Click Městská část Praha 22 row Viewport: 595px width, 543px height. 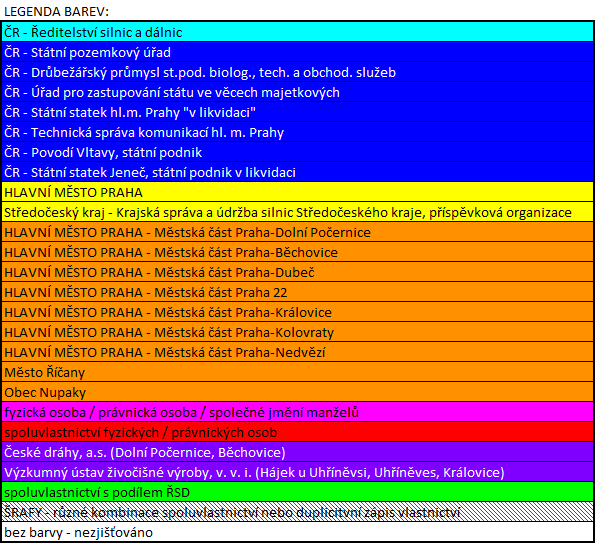[298, 292]
